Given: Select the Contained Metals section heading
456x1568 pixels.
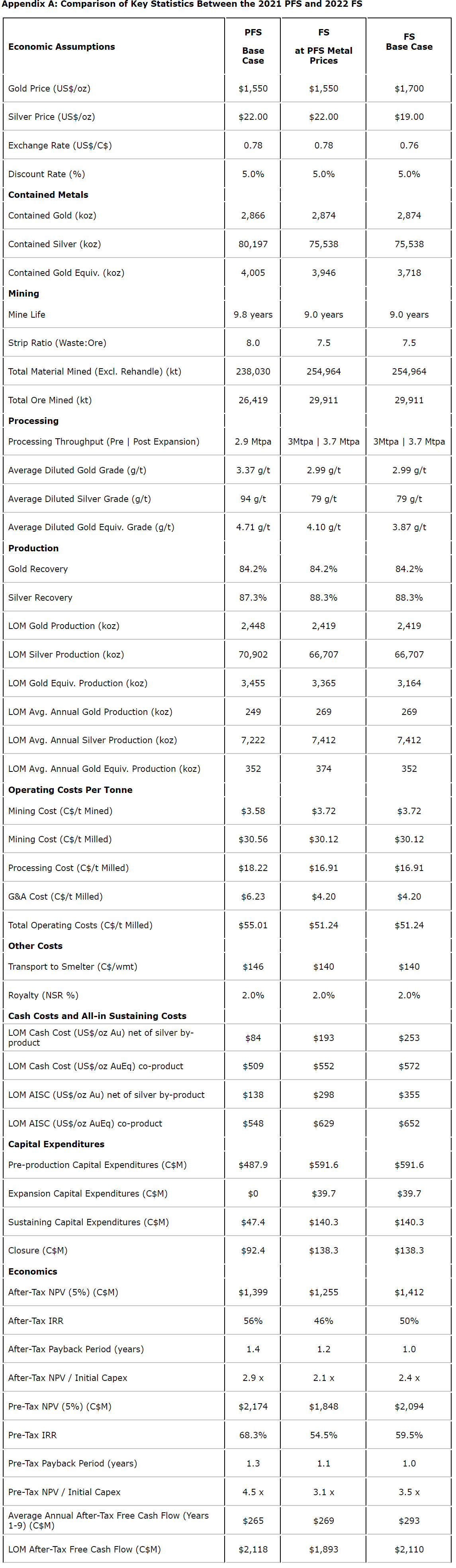Looking at the screenshot, I should pos(48,195).
